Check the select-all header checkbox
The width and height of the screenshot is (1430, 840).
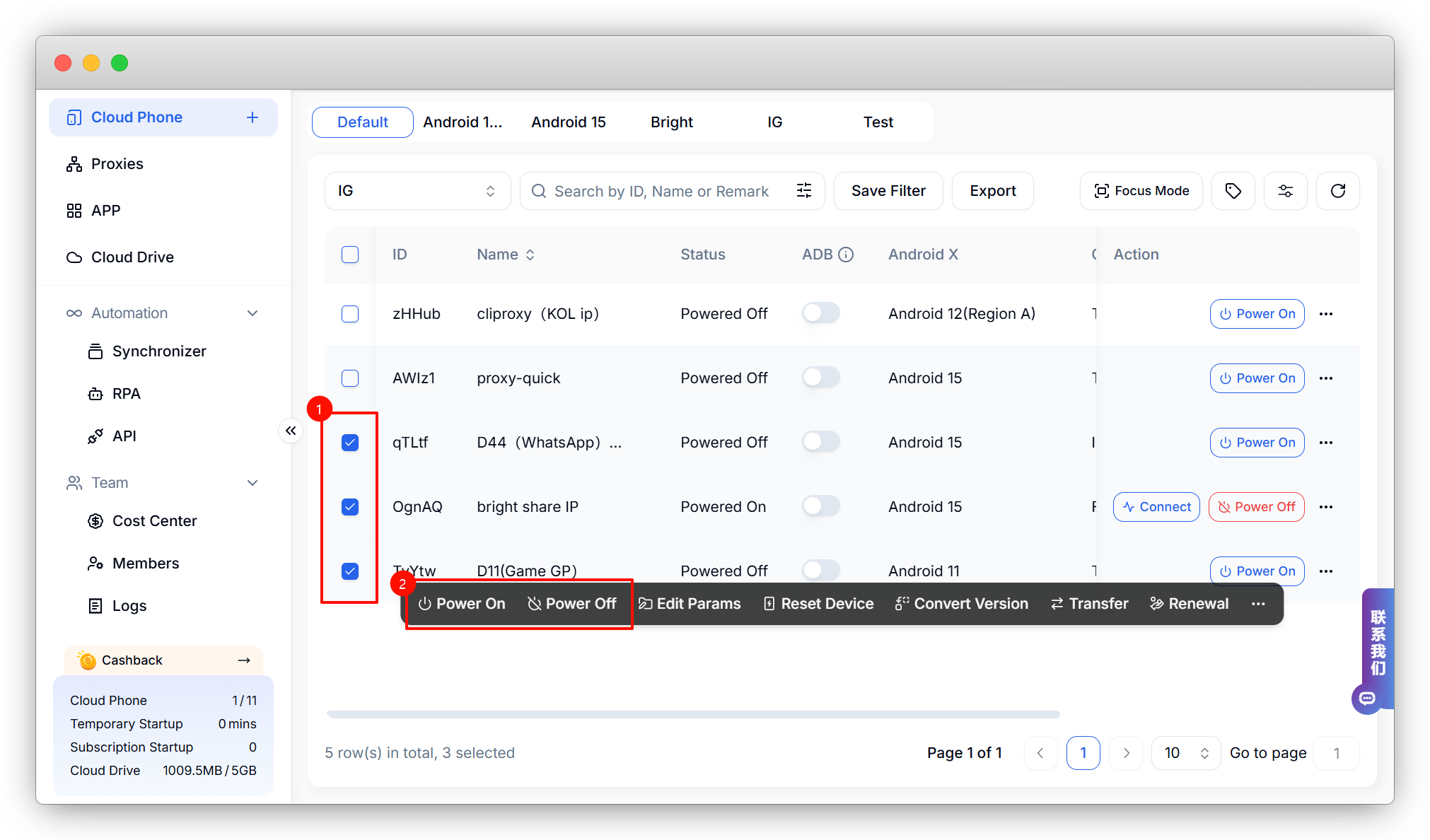point(350,255)
